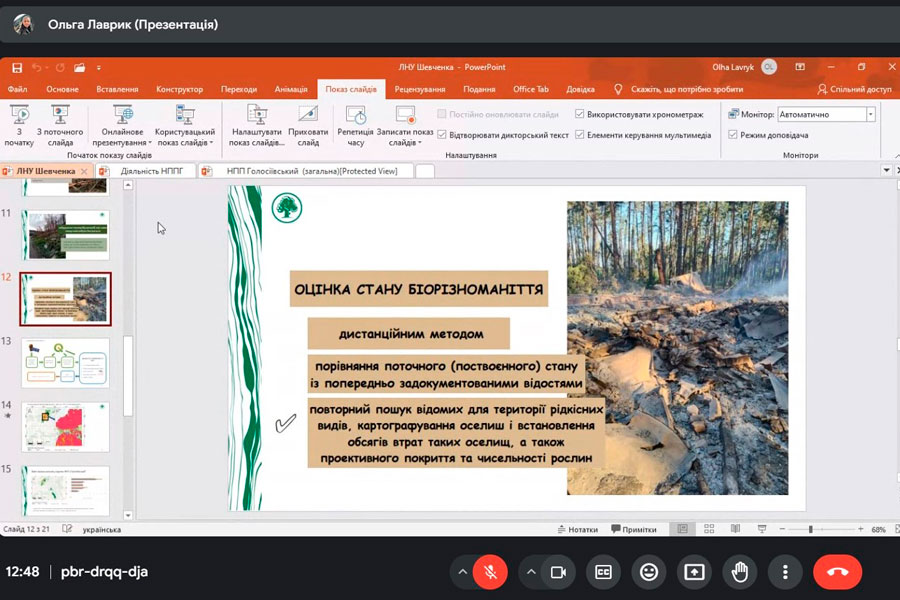Open the Монітор dropdown set to Автоматично
Viewport: 900px width, 600px height.
826,115
